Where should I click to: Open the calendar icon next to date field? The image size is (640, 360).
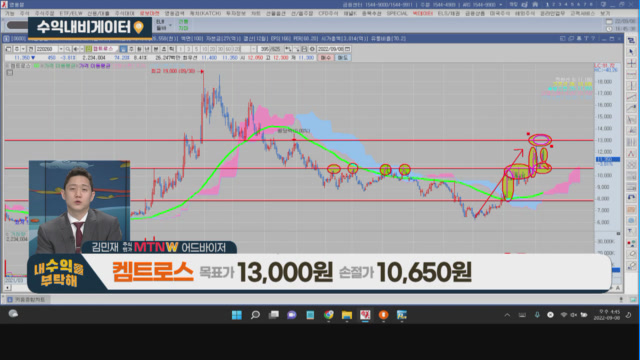pyautogui.click(x=347, y=49)
